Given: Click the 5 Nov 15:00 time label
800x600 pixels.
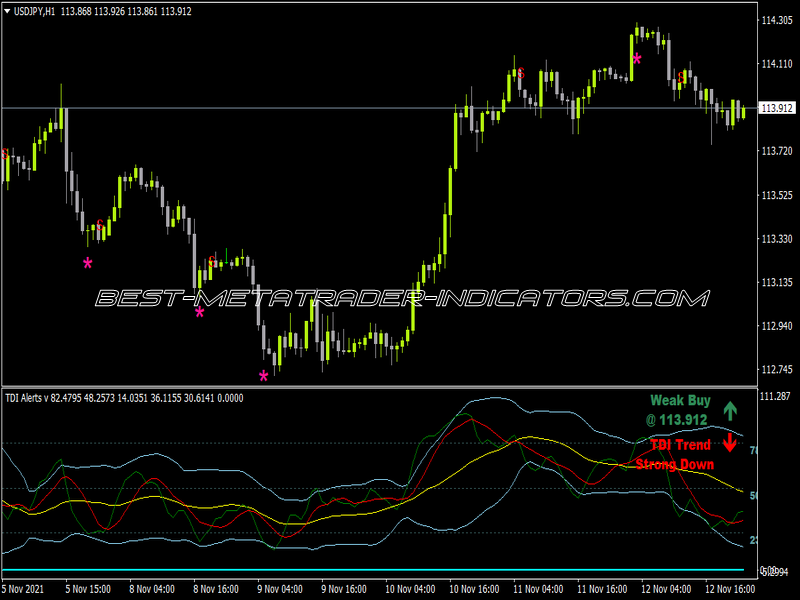Looking at the screenshot, I should pos(88,589).
